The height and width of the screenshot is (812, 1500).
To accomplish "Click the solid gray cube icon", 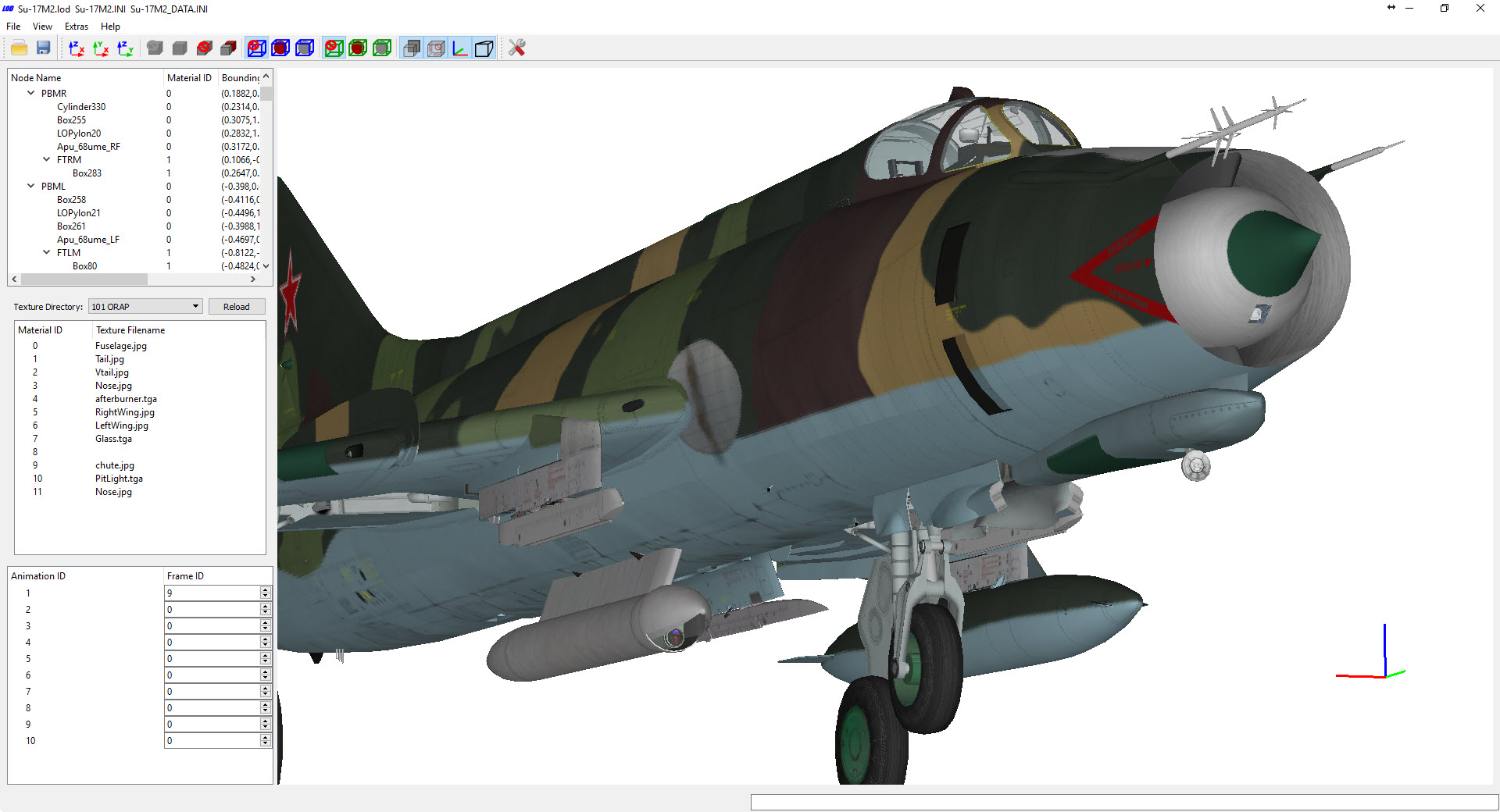I will [x=180, y=48].
